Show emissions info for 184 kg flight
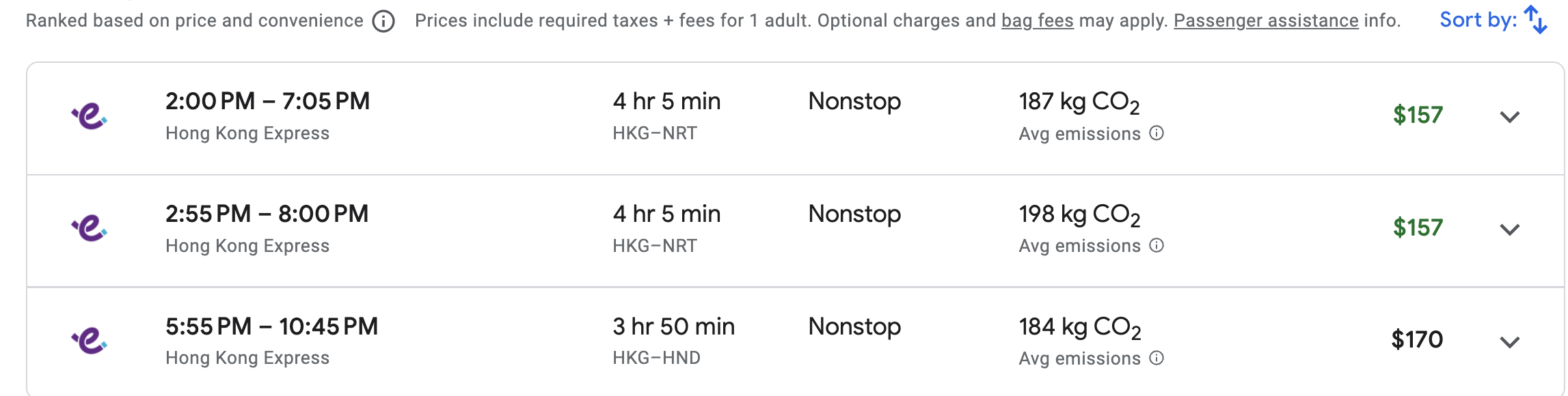This screenshot has height=396, width=1568. pos(1157,358)
